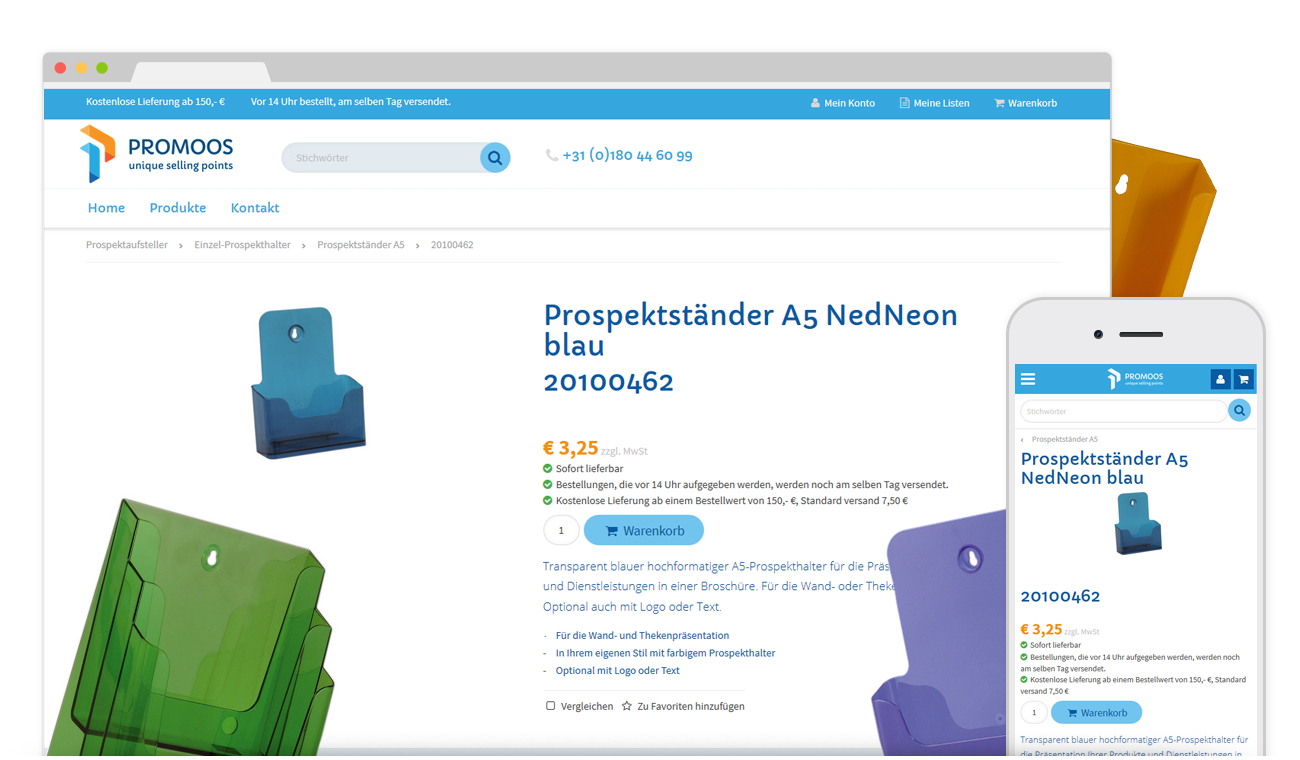Screen dimensions: 1300x760
Task: Open Mein Konto user icon link
Action: point(842,103)
